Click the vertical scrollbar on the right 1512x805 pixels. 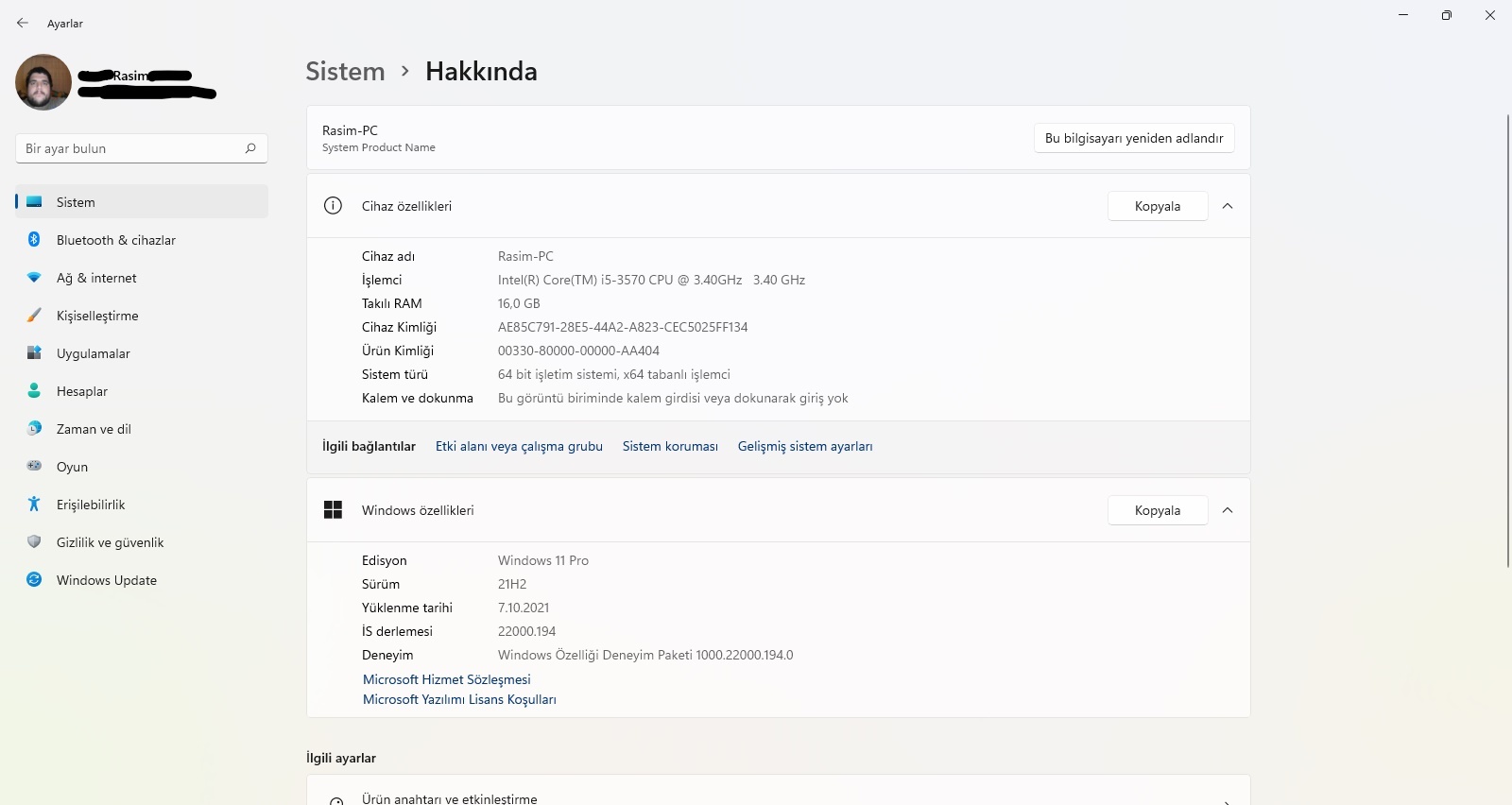pos(1507,340)
